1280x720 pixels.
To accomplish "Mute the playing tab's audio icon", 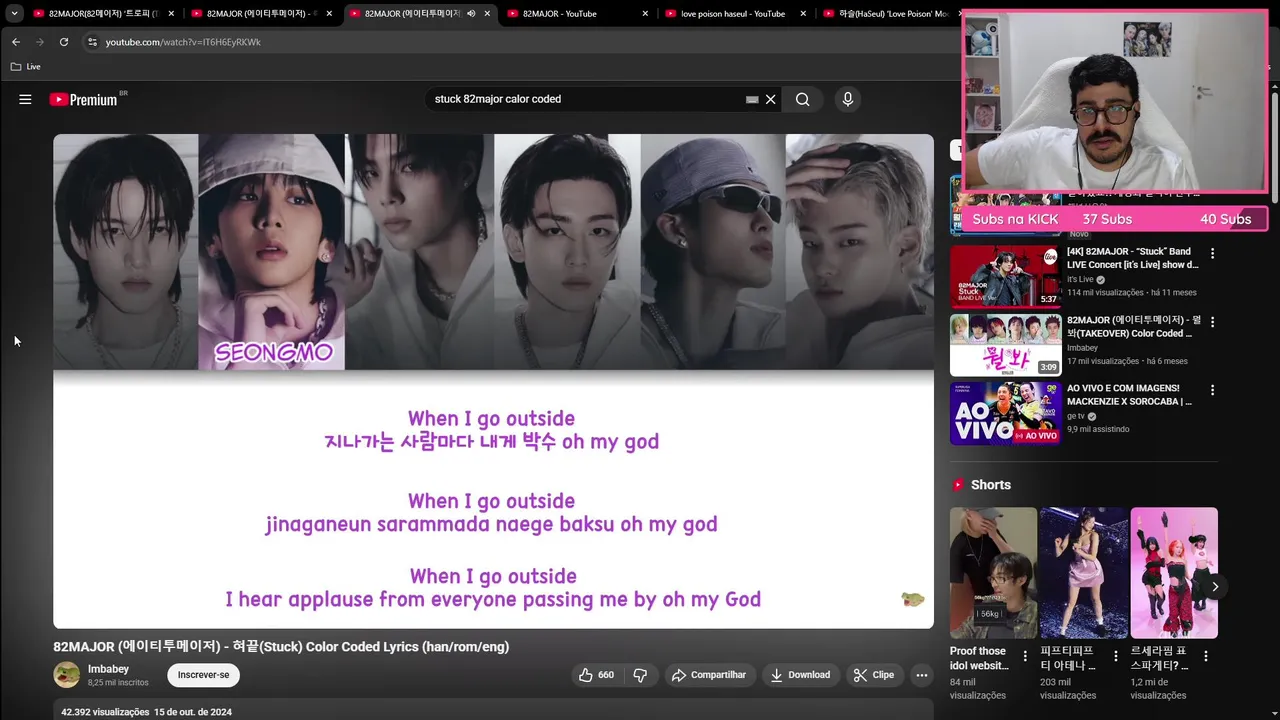I will pos(471,14).
